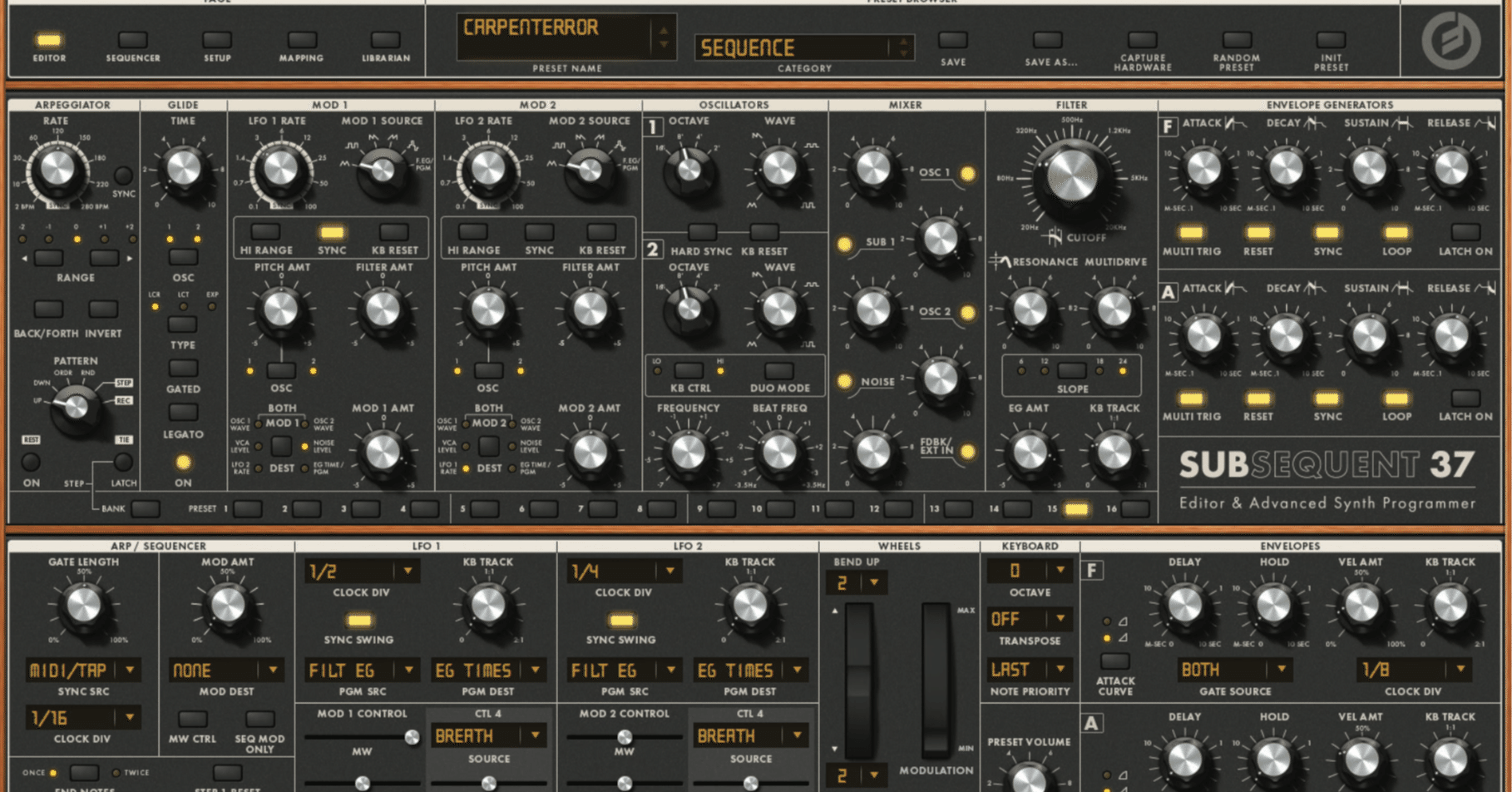Open arp/sequencer 1/16 Clock Div dropdown
Screen dimensions: 1512x792
coord(82,717)
